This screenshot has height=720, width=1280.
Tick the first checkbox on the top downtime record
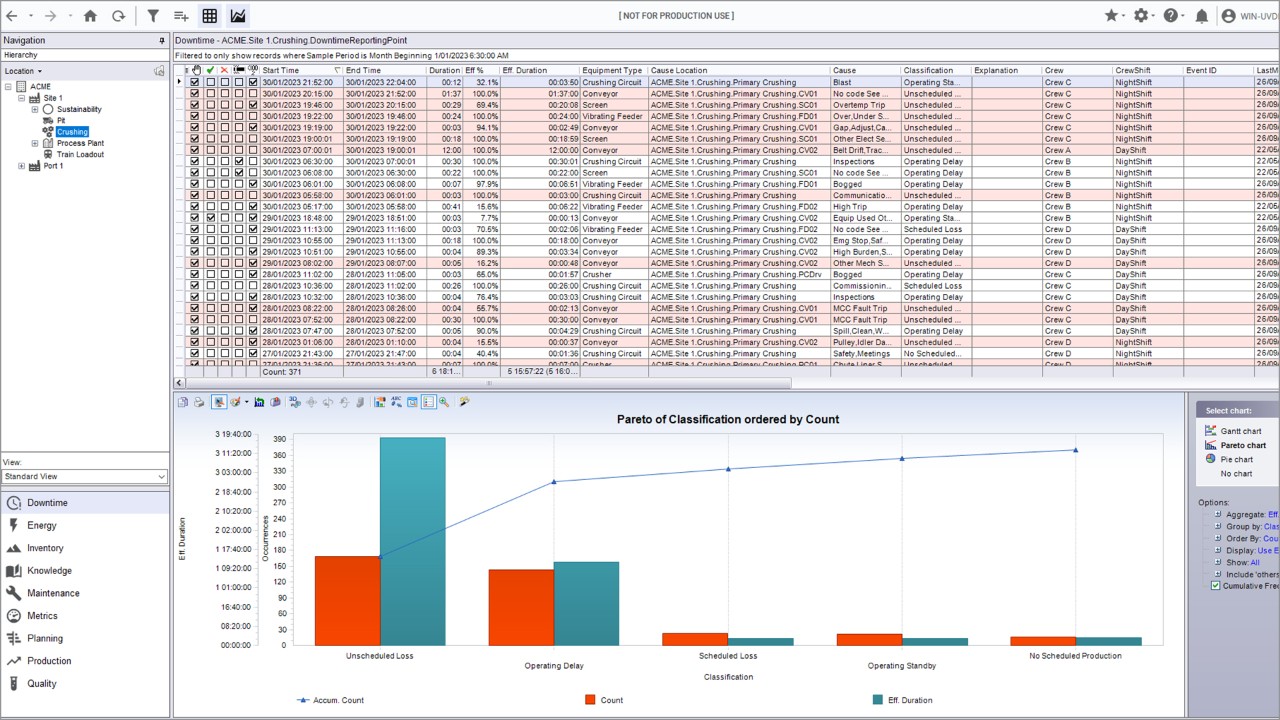[194, 82]
